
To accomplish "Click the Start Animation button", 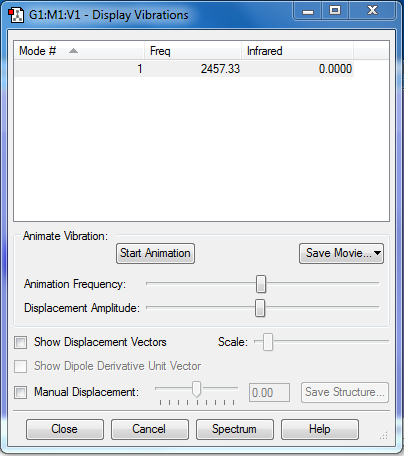I will [x=155, y=253].
